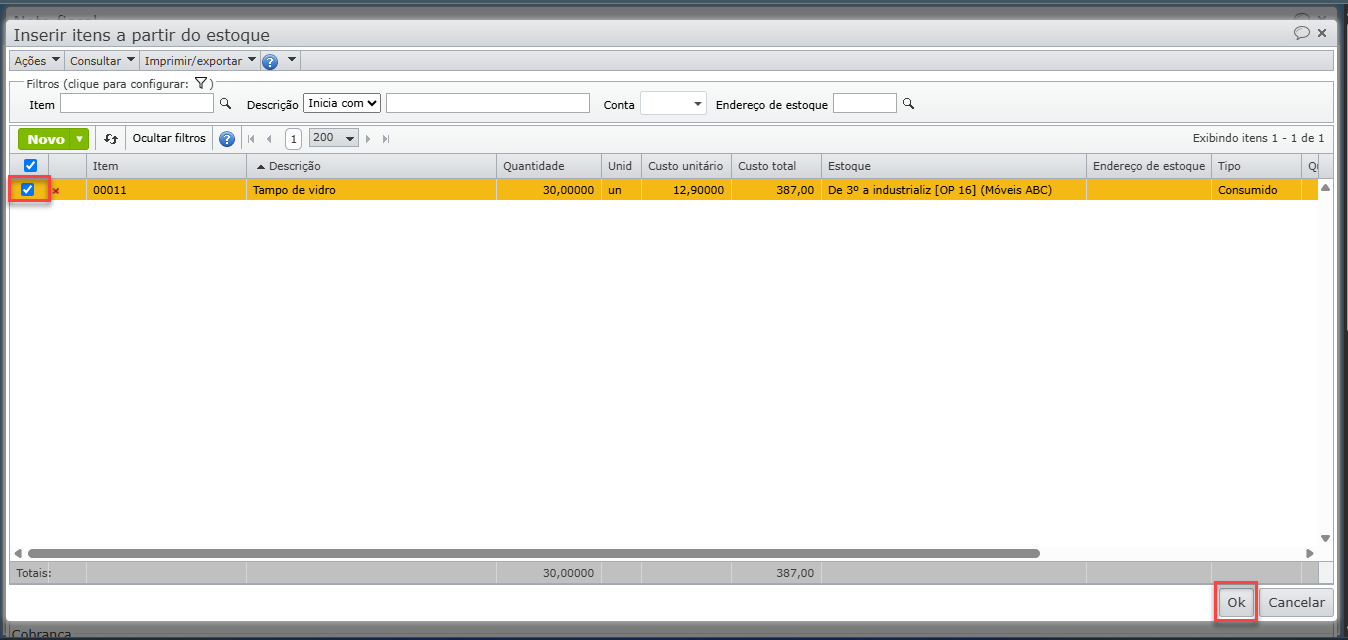Image resolution: width=1348 pixels, height=640 pixels.
Task: Go to first page arrow icon
Action: tap(251, 139)
